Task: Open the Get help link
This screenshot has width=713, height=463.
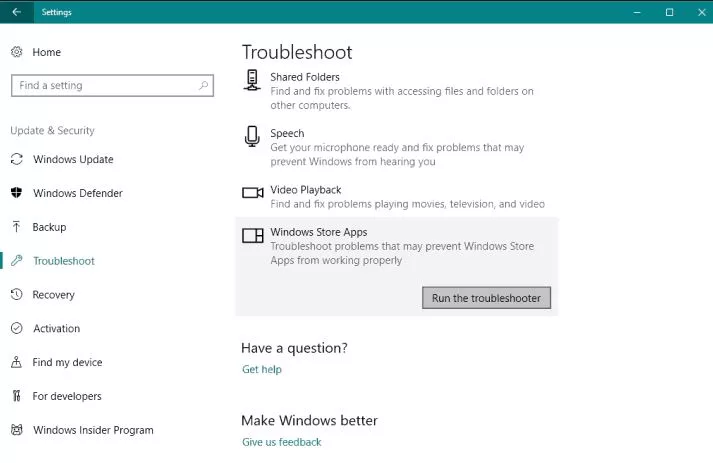Action: pos(261,369)
